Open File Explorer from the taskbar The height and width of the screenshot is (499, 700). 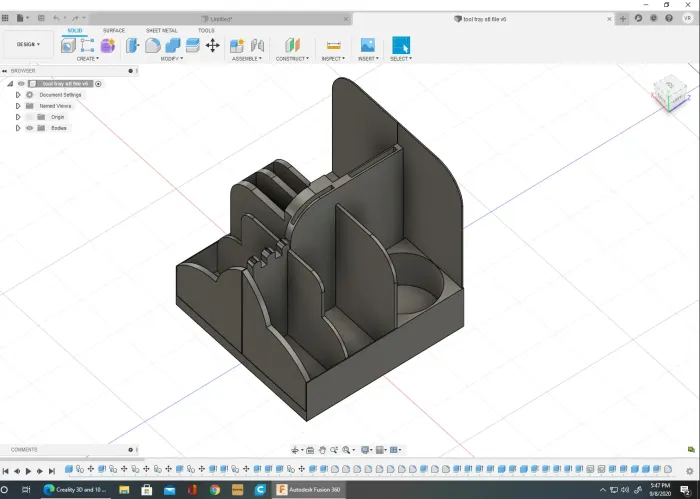pos(124,490)
